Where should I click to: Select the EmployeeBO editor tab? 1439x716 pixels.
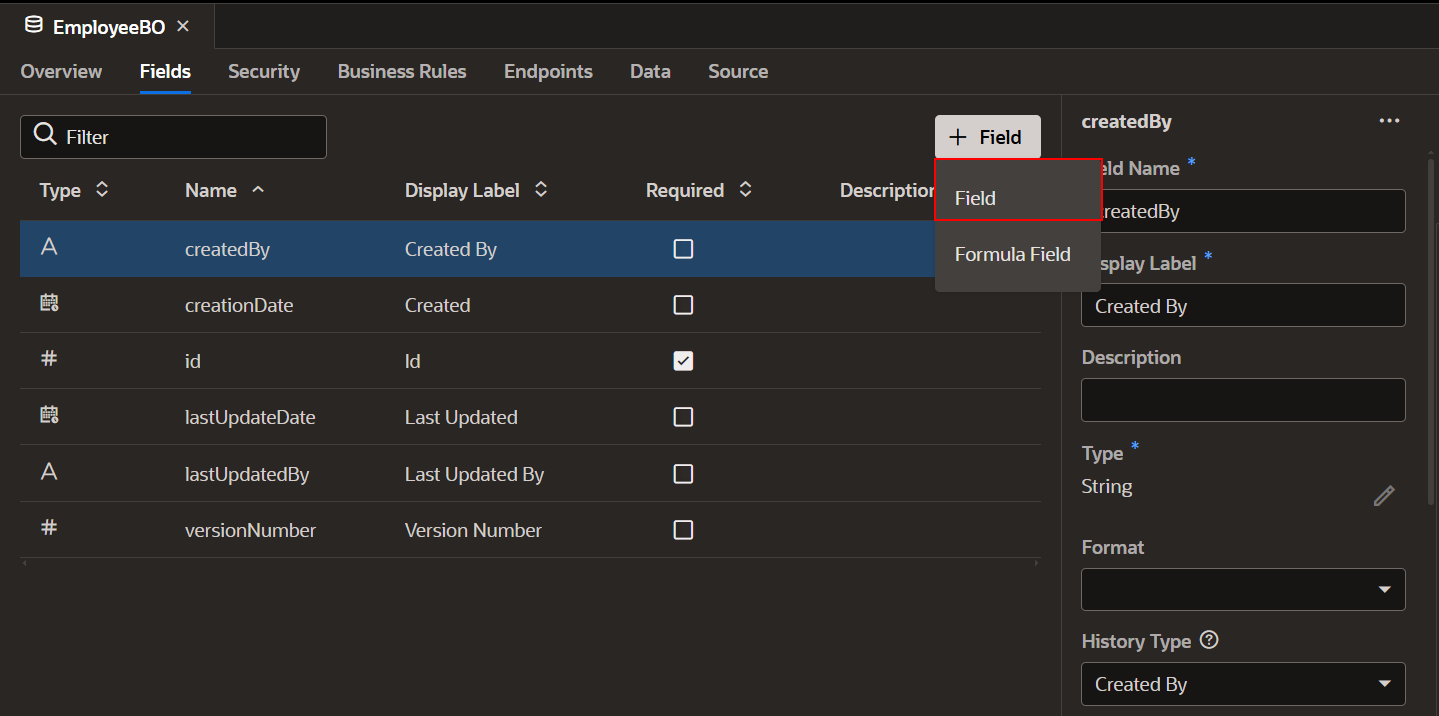pos(107,27)
